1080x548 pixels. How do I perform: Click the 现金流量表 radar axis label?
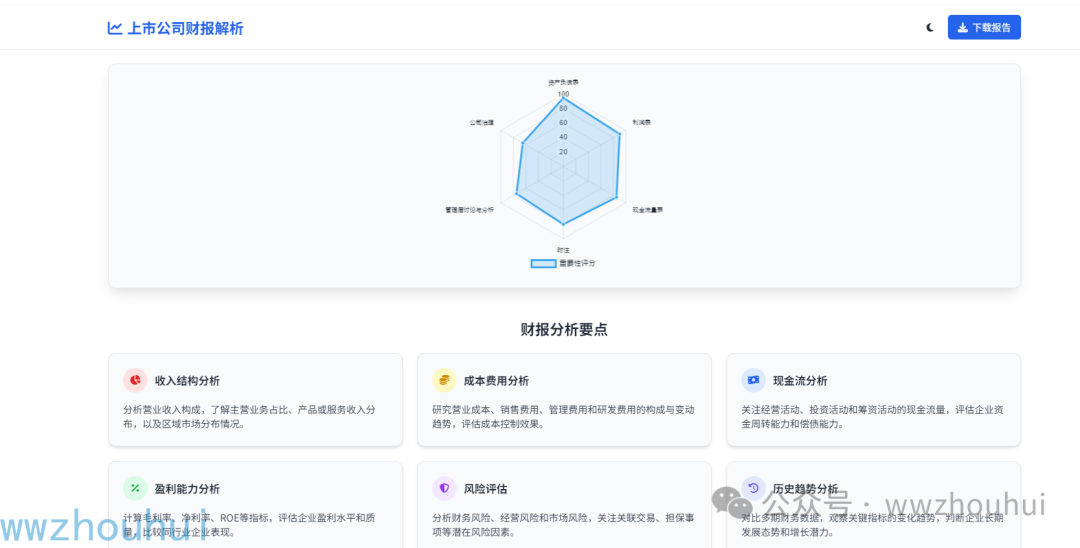point(647,209)
